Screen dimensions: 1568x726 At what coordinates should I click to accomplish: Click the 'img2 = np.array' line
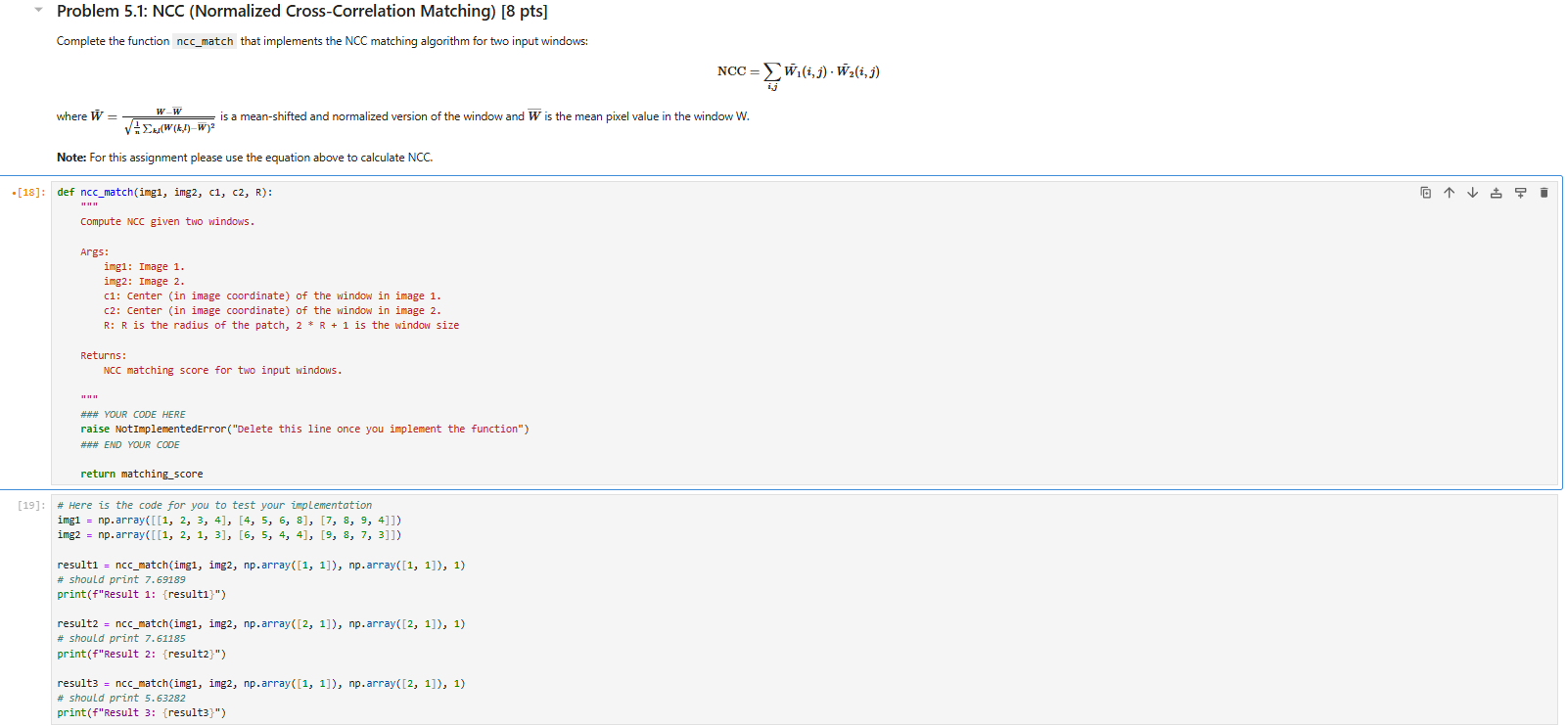[x=229, y=535]
